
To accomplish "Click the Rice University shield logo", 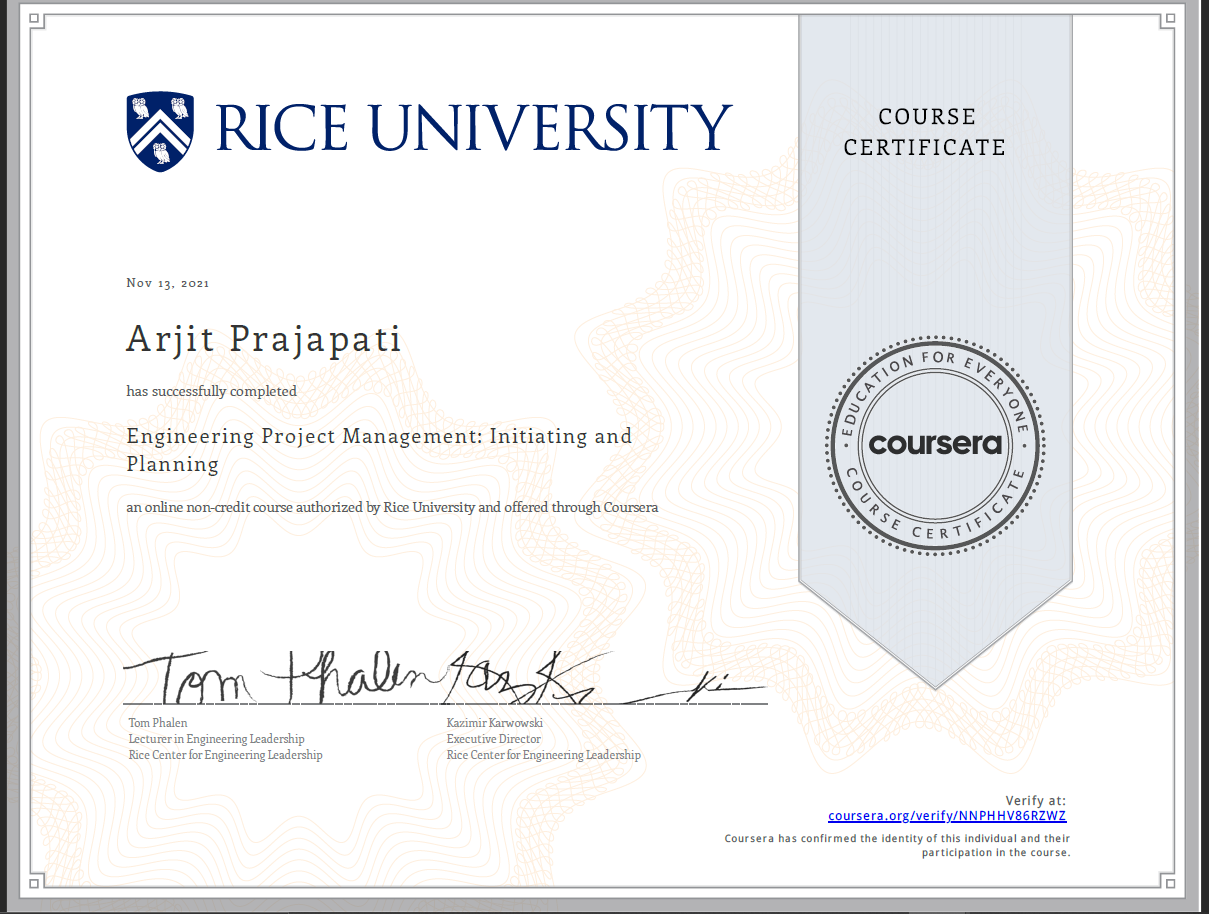I will 162,131.
